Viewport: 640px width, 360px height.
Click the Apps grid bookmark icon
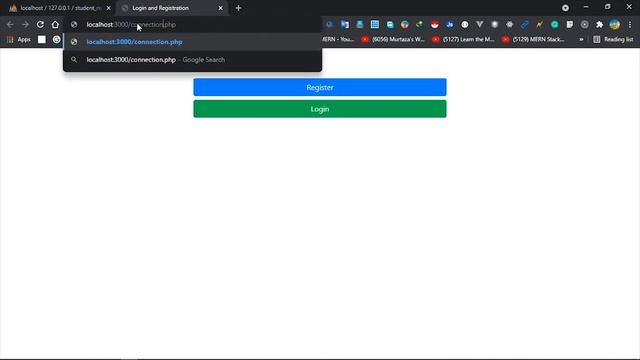pos(10,40)
